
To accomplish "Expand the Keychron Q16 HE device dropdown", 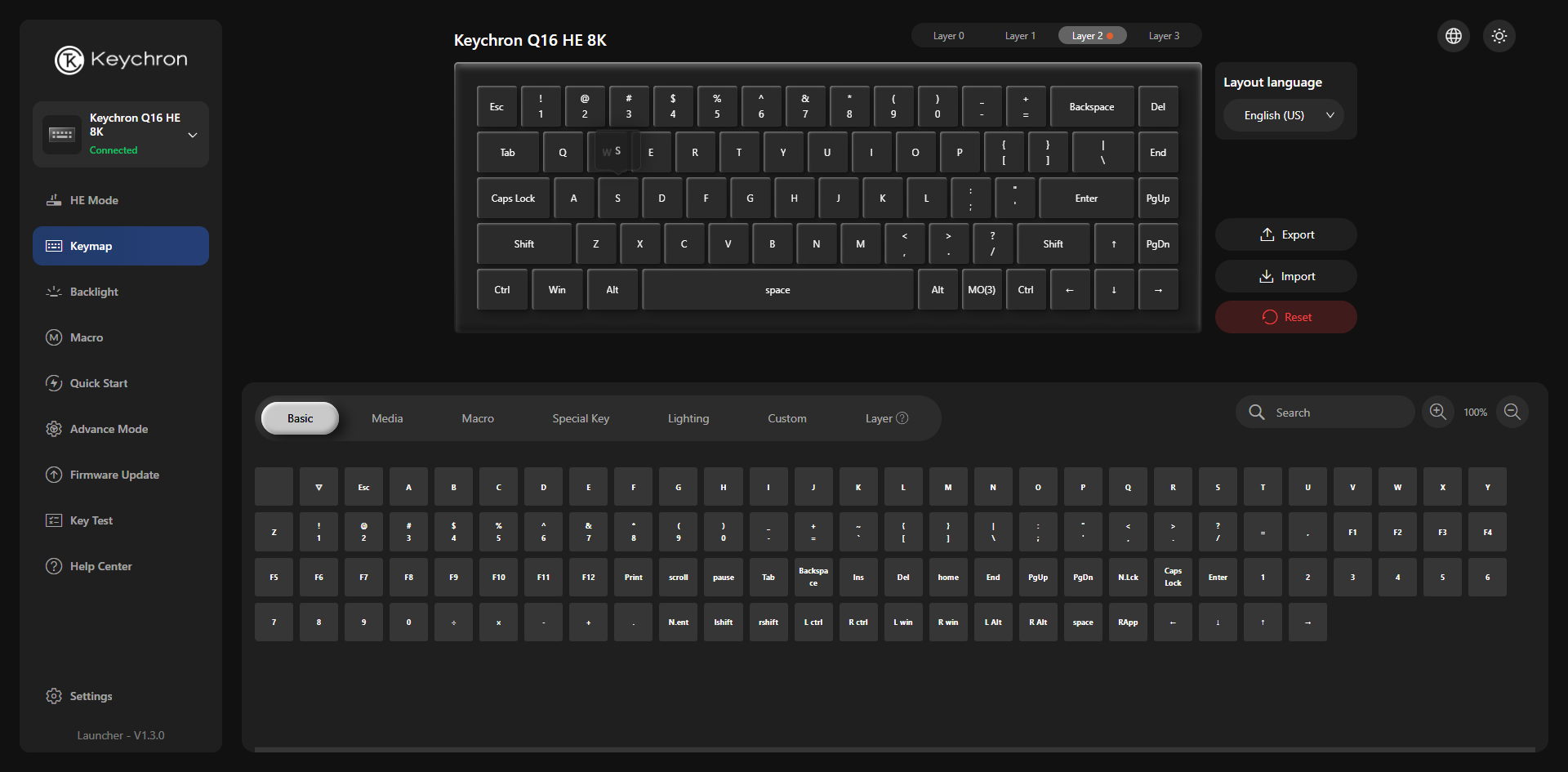I will tap(193, 135).
